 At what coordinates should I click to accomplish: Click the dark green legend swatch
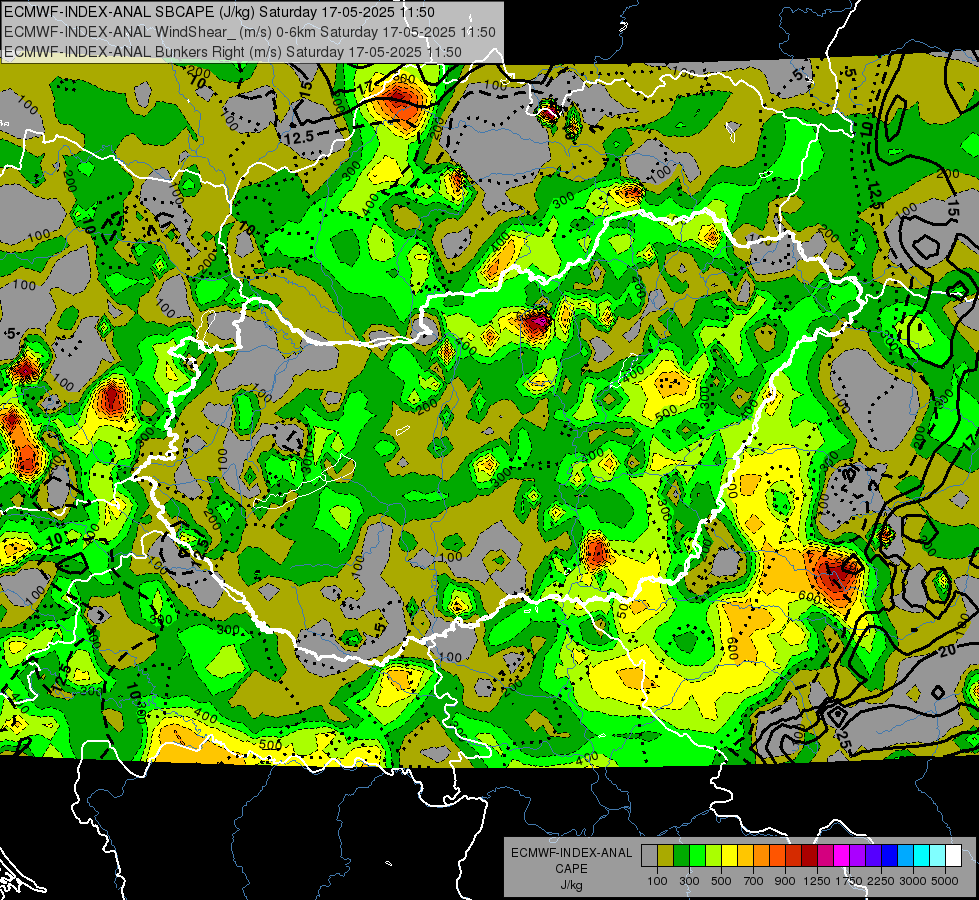click(x=681, y=856)
